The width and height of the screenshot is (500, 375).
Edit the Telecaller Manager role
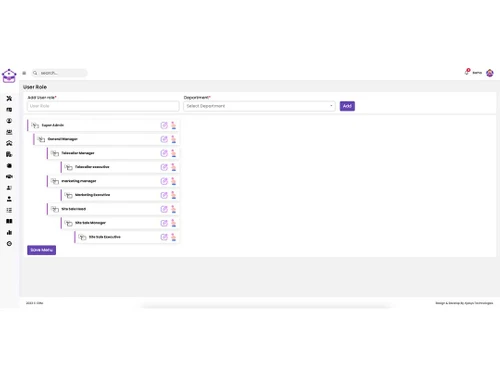(x=164, y=153)
